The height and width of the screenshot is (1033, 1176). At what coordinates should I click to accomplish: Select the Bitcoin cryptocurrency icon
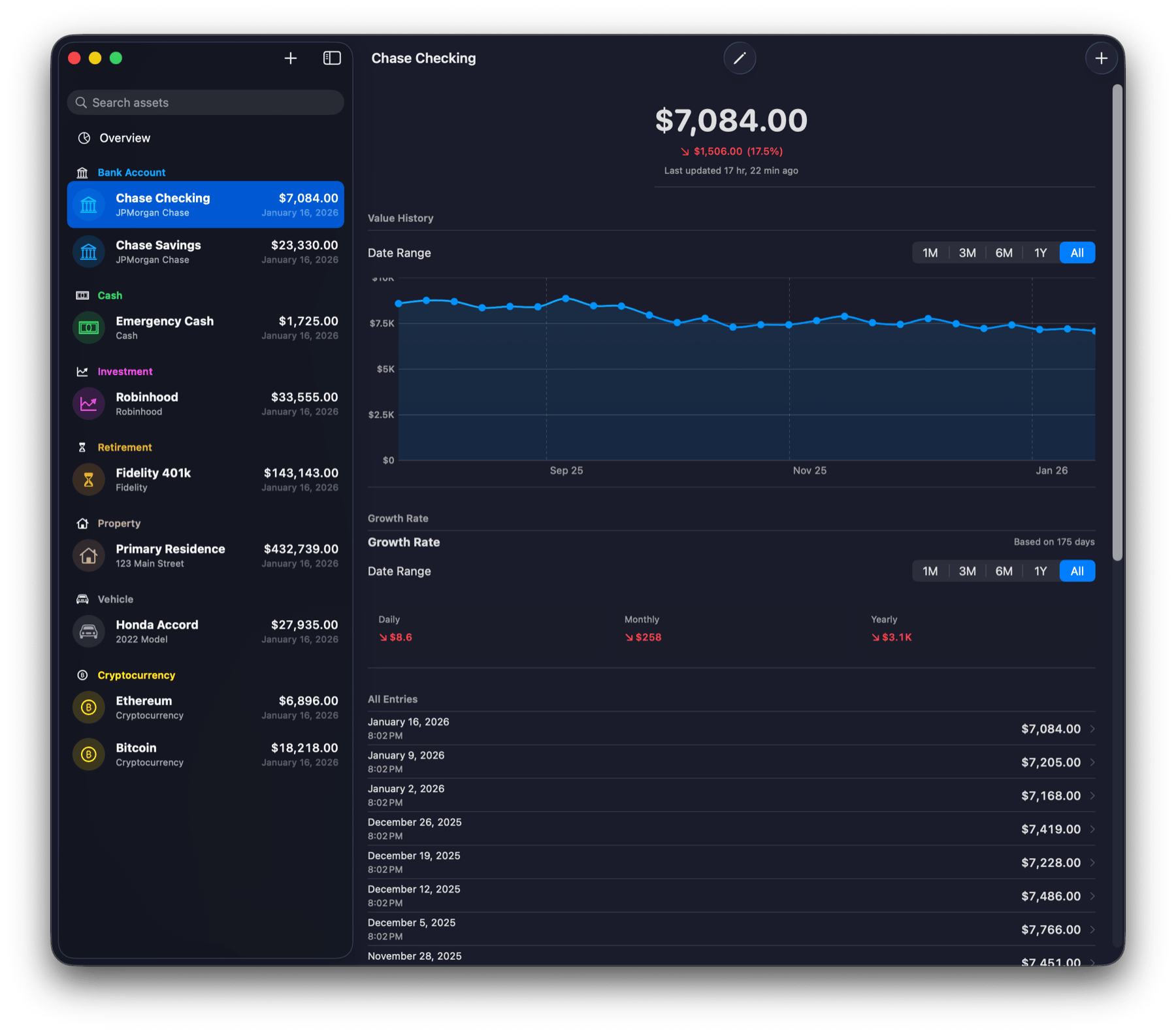[x=88, y=754]
